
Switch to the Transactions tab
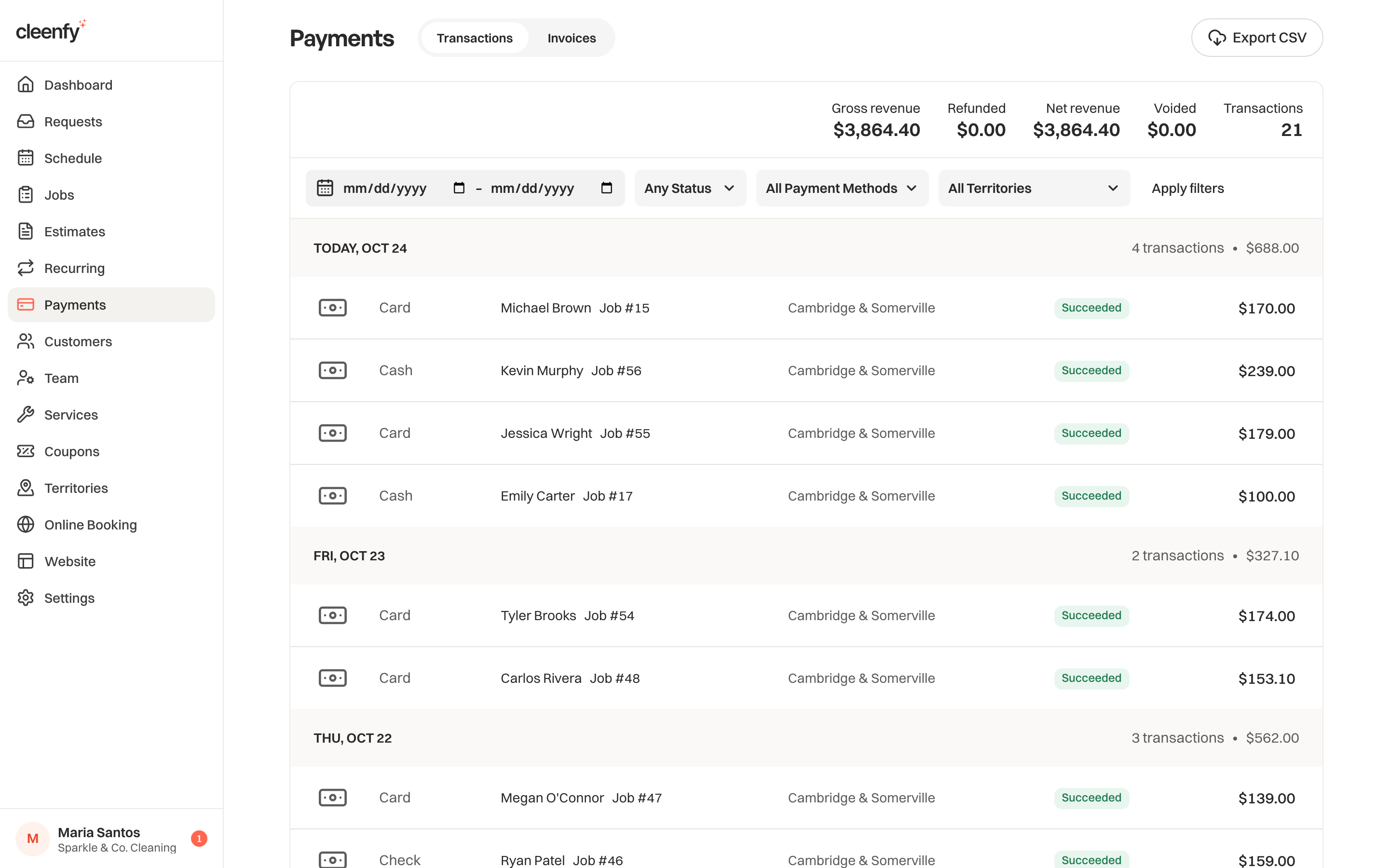(474, 38)
